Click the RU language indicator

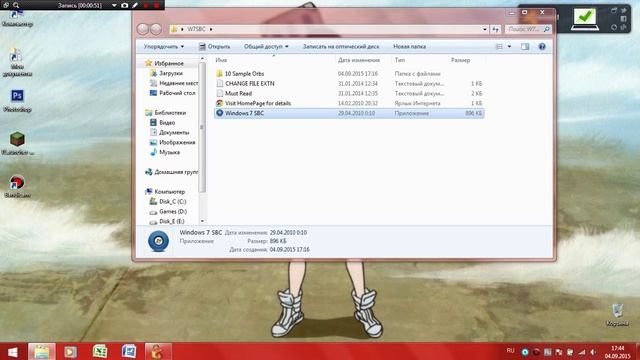click(510, 351)
